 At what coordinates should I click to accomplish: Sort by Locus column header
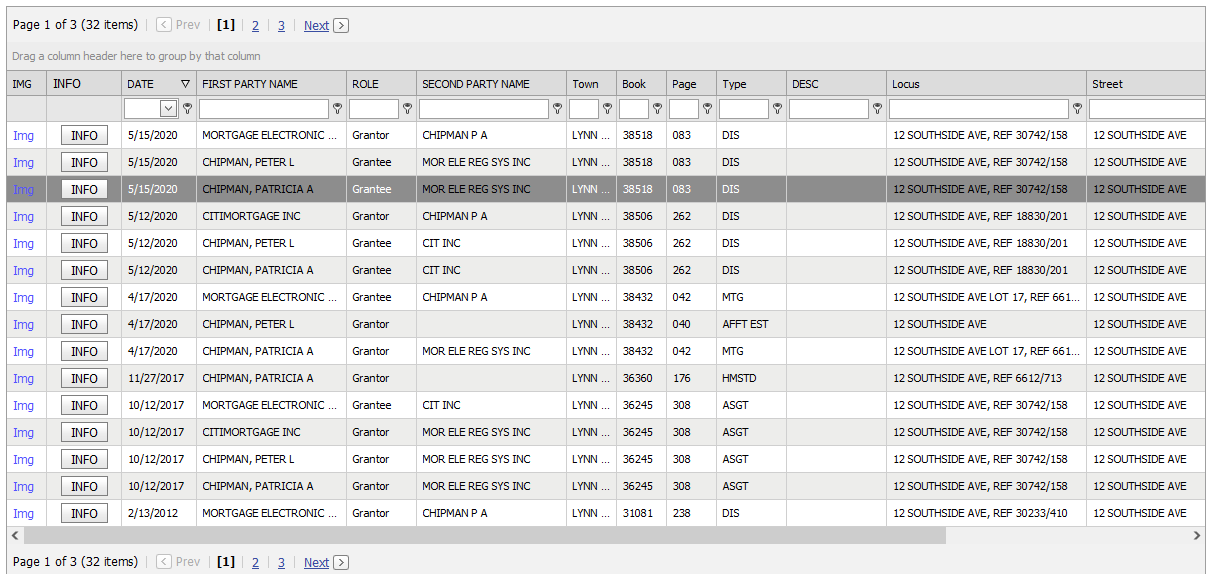[986, 84]
